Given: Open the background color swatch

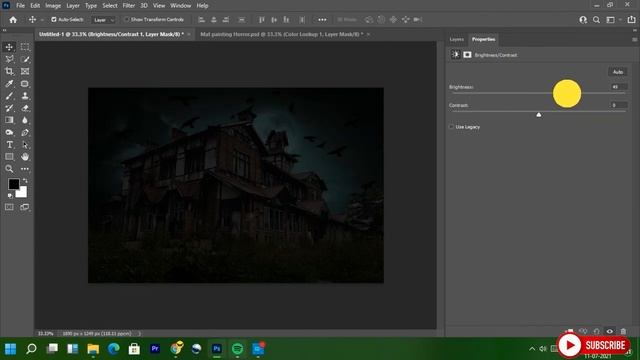Looking at the screenshot, I should click(22, 193).
